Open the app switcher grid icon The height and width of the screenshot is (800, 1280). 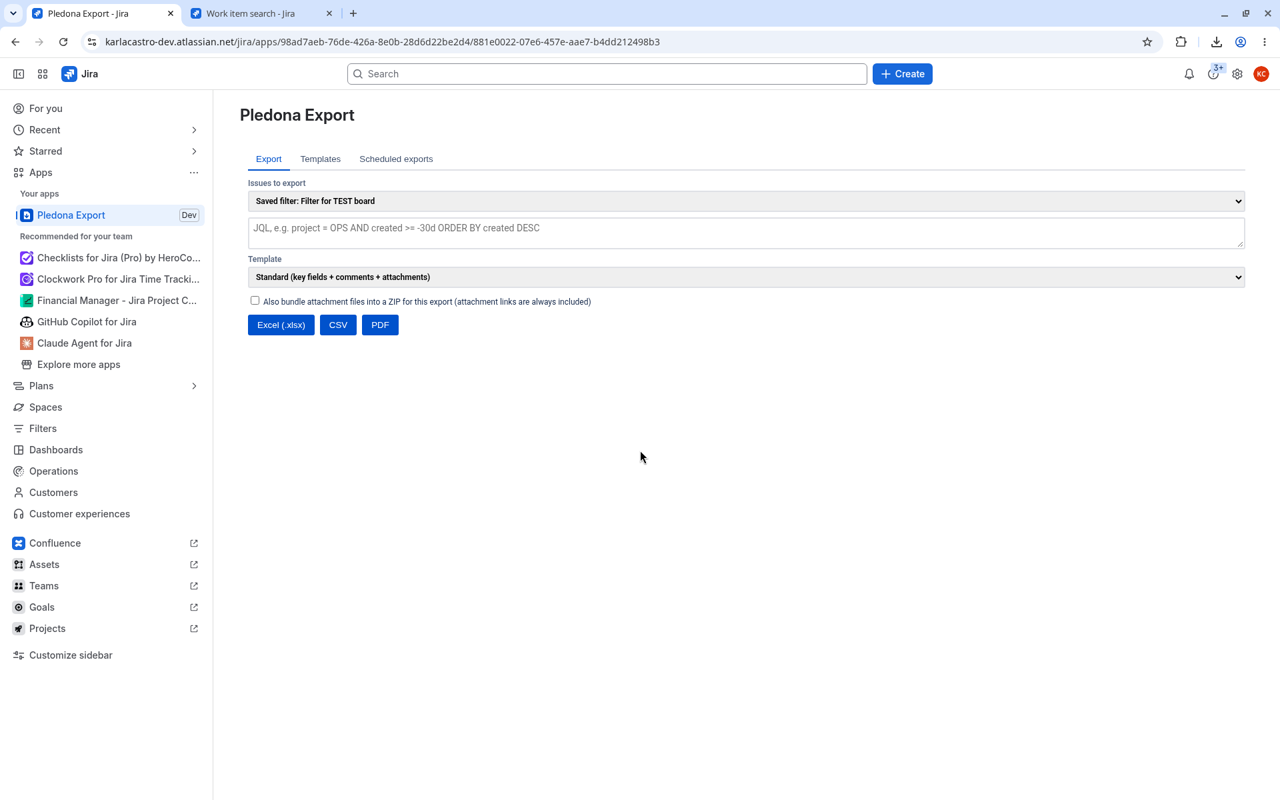[43, 74]
